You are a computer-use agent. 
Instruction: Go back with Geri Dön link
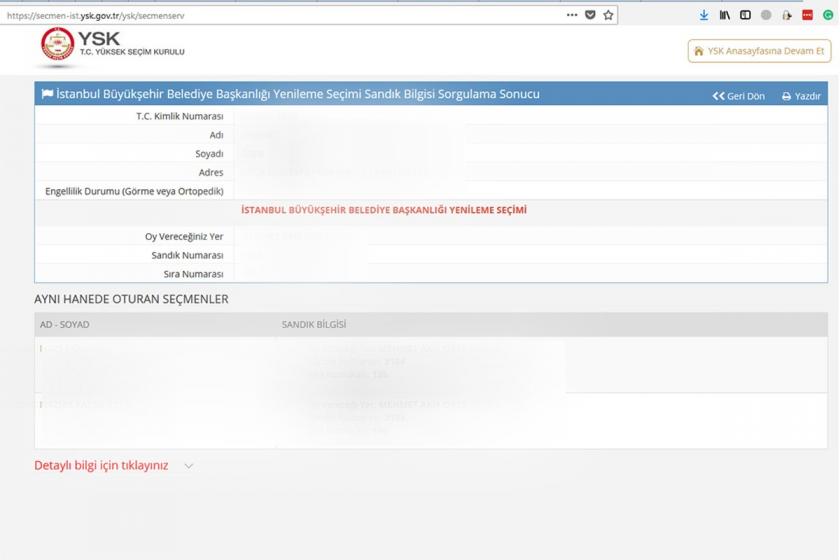[738, 96]
